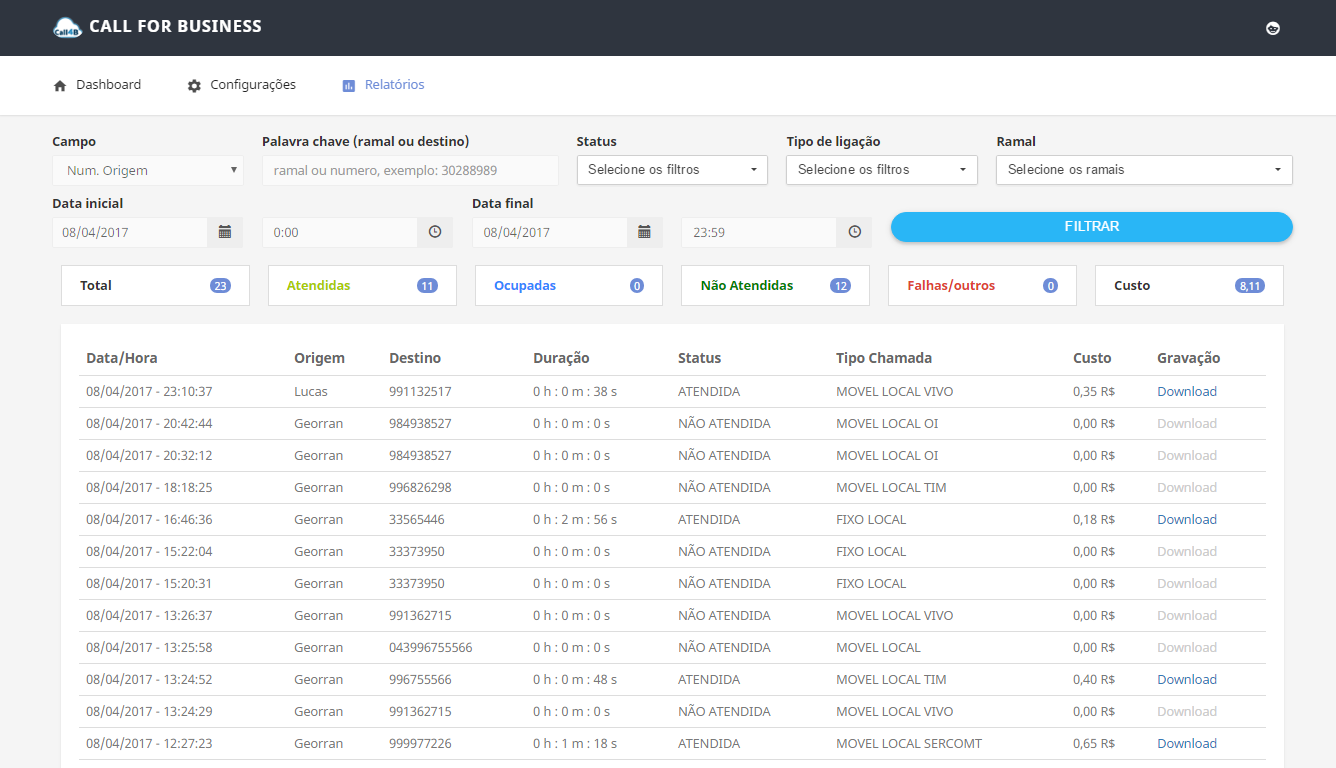Image resolution: width=1336 pixels, height=768 pixels.
Task: Click the CALL FOR BUSINESS title
Action: coord(175,26)
